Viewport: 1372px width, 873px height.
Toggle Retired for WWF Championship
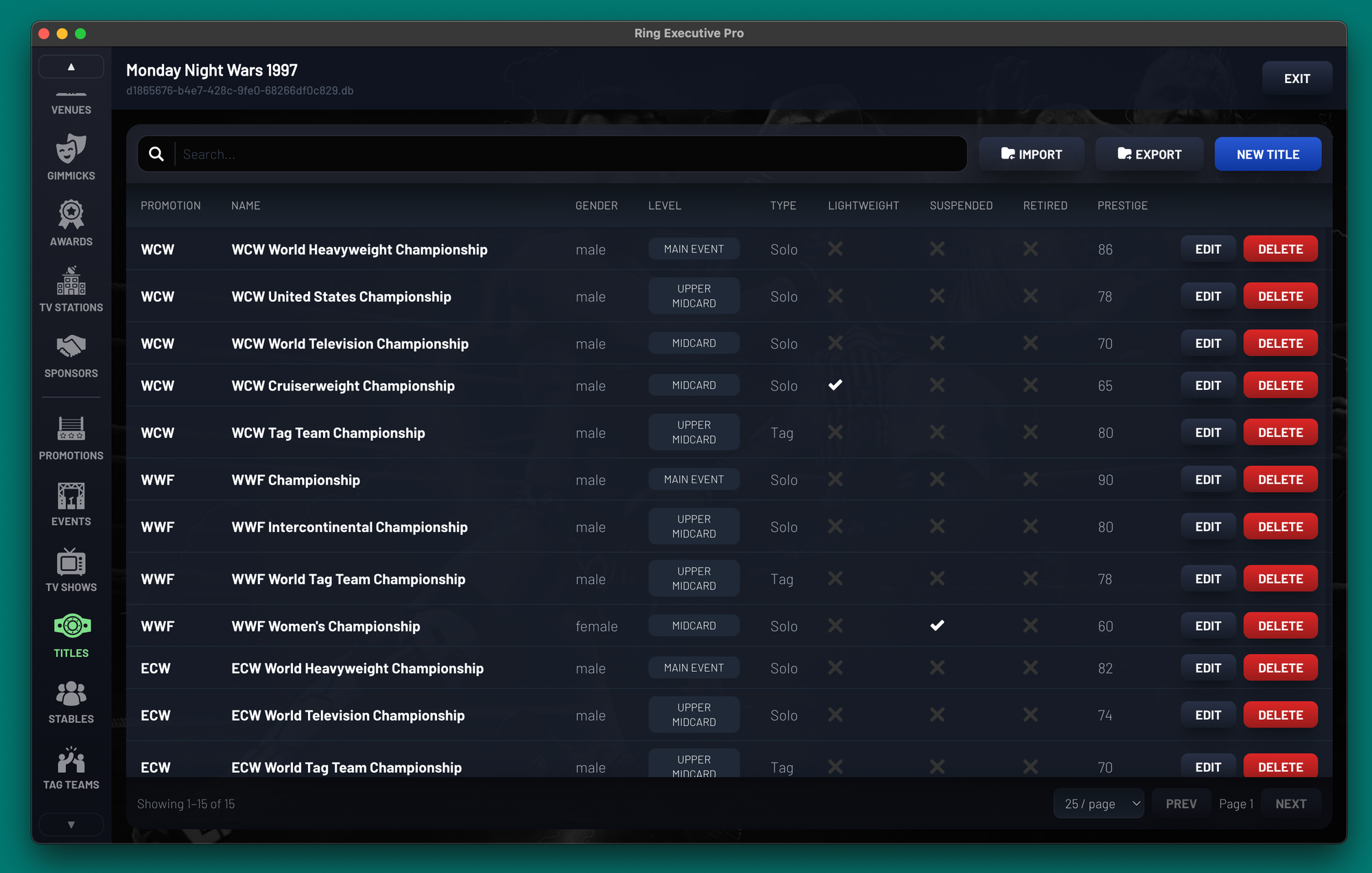point(1030,479)
